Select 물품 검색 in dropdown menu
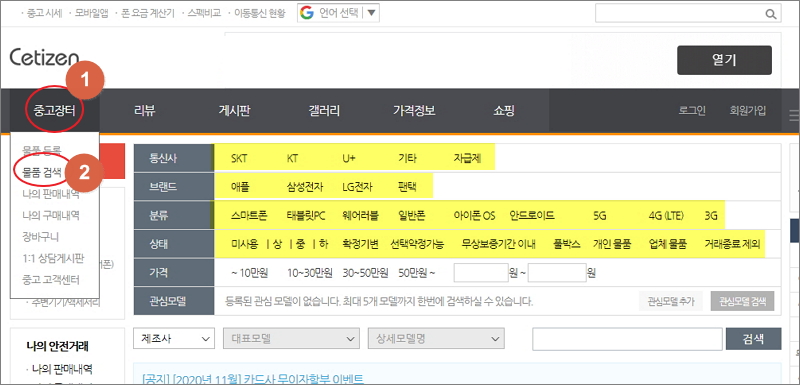This screenshot has height=385, width=800. [42, 172]
